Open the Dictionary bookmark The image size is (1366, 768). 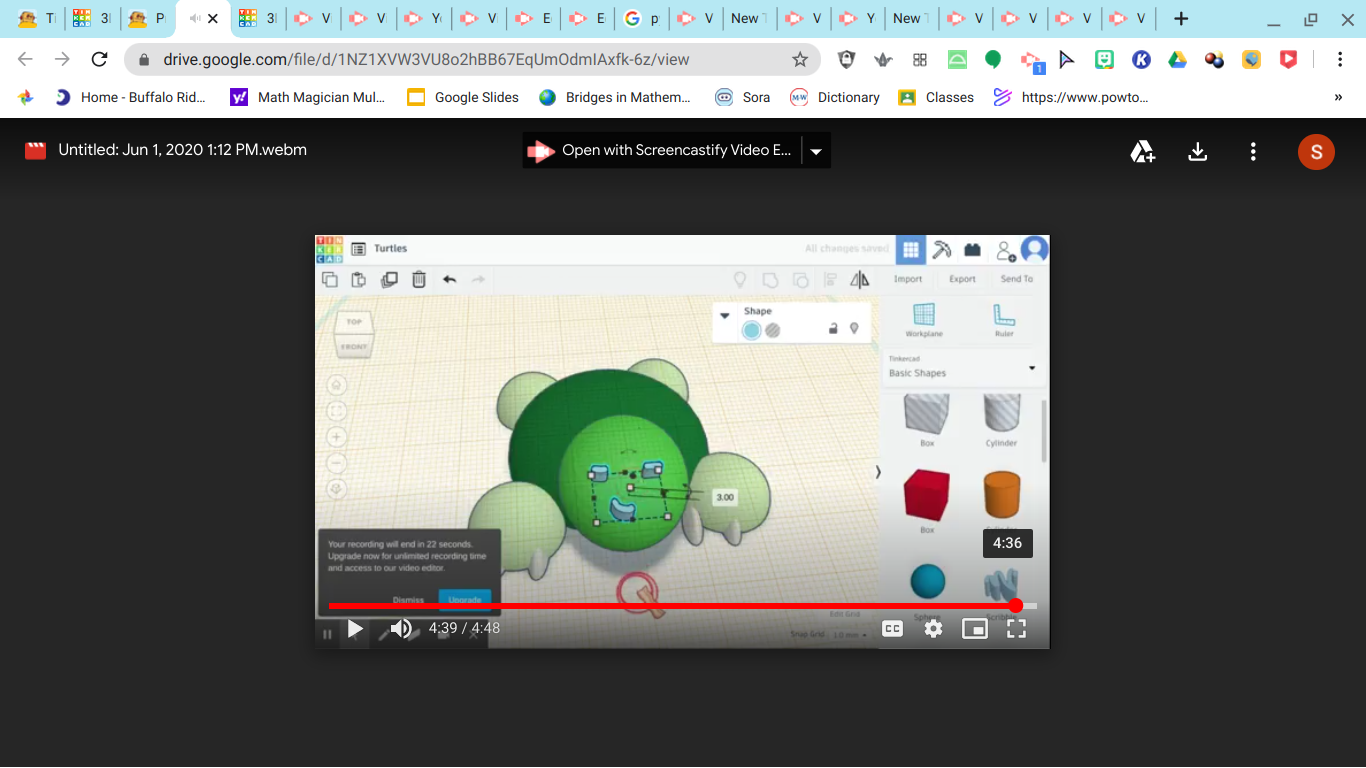click(x=835, y=97)
